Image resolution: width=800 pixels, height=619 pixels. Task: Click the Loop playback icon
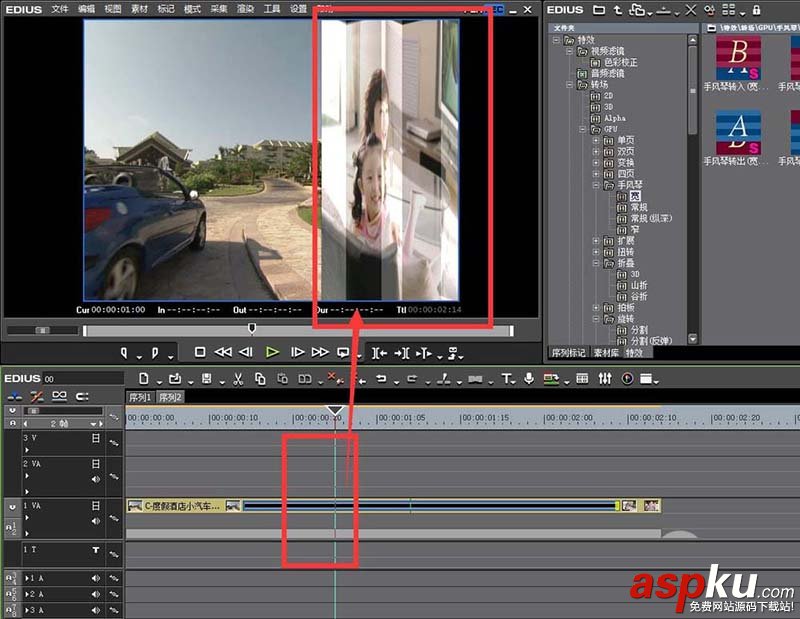click(343, 352)
